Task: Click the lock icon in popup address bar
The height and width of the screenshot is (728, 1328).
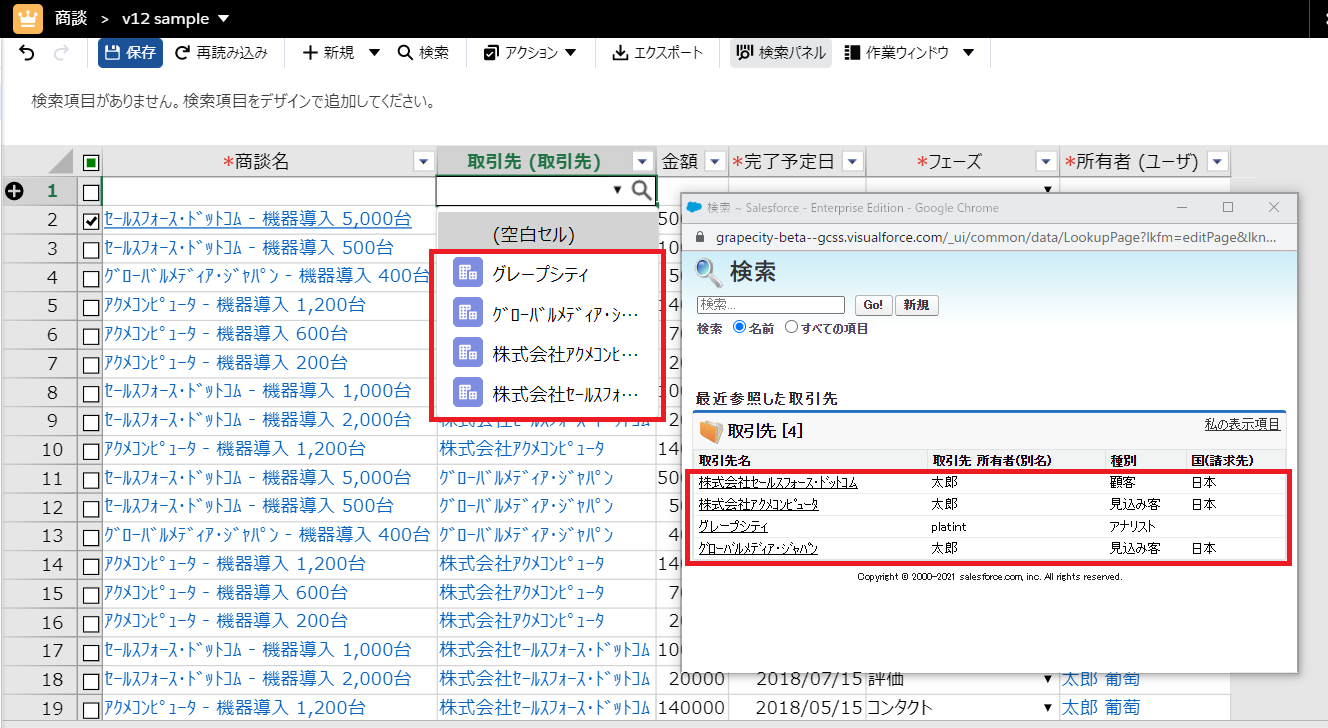Action: pyautogui.click(x=700, y=238)
